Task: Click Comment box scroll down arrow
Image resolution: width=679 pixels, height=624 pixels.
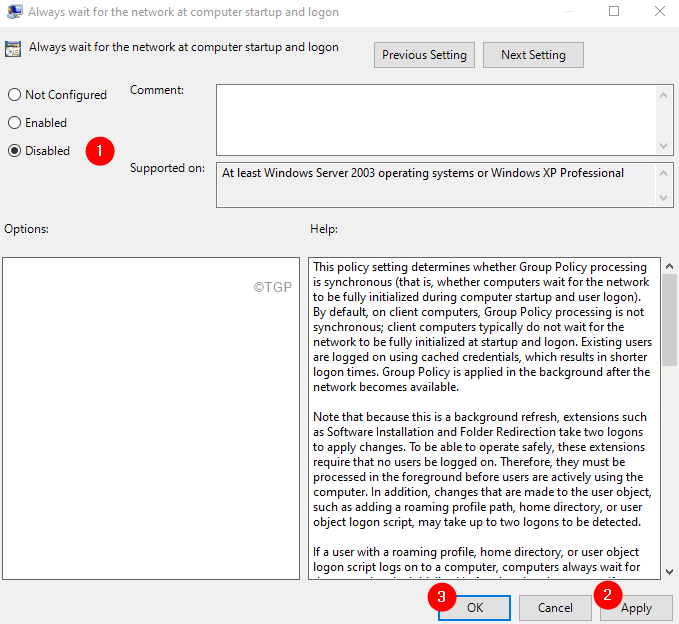Action: pyautogui.click(x=663, y=145)
